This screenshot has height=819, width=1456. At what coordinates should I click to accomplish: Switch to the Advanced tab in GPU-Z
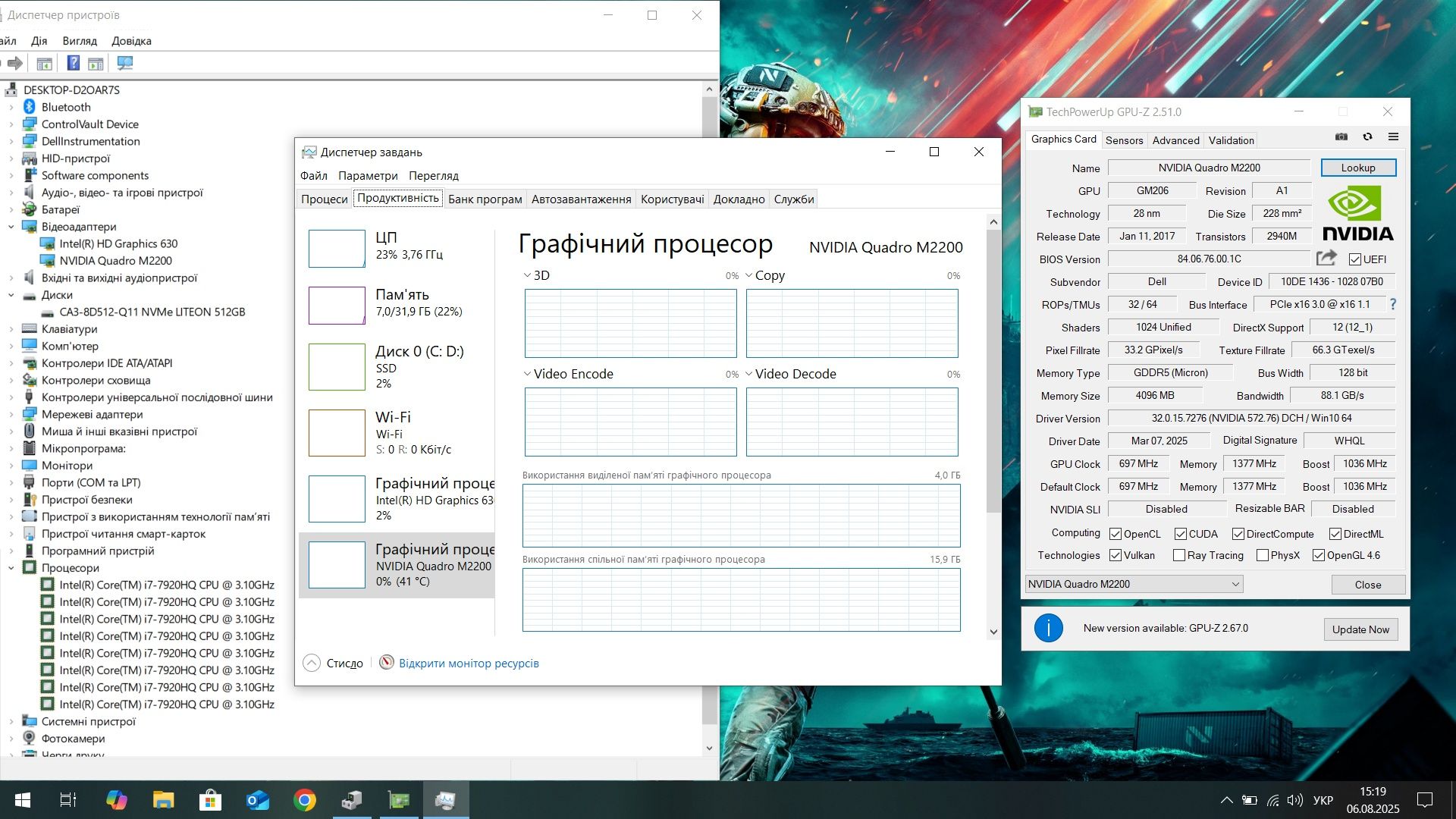(x=1175, y=140)
